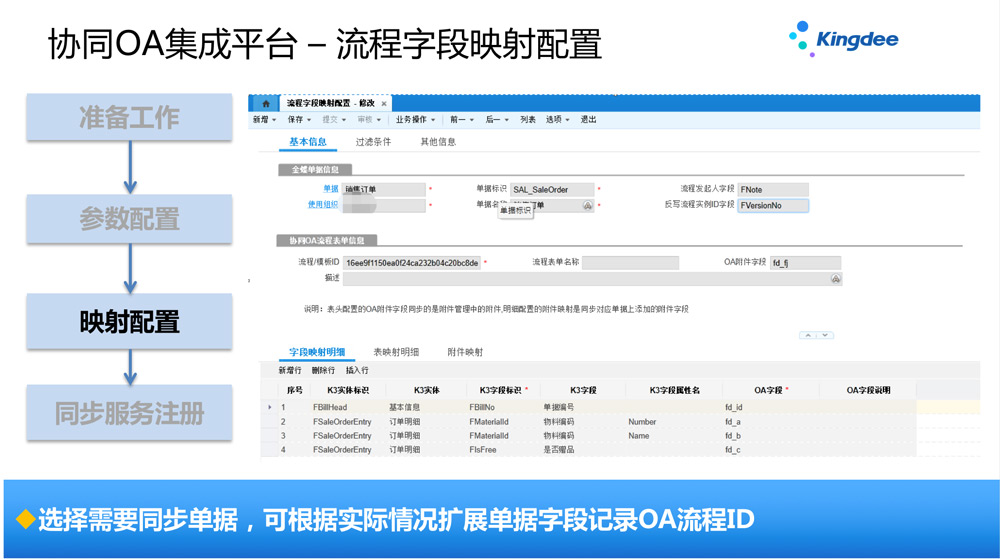Focus the 单据标识 field SAL_SaleOrder
Screen dimensions: 1000x559
point(552,189)
